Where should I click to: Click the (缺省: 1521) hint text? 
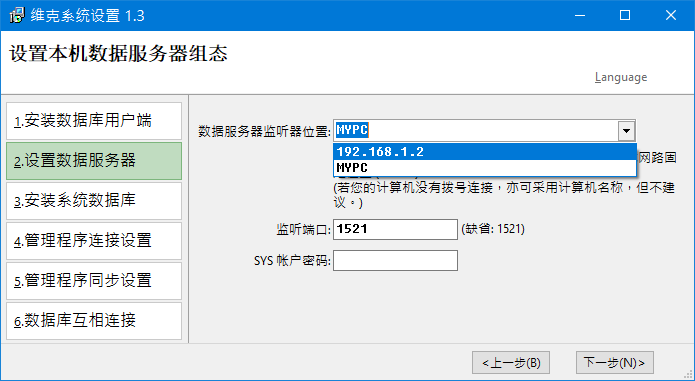pyautogui.click(x=493, y=229)
